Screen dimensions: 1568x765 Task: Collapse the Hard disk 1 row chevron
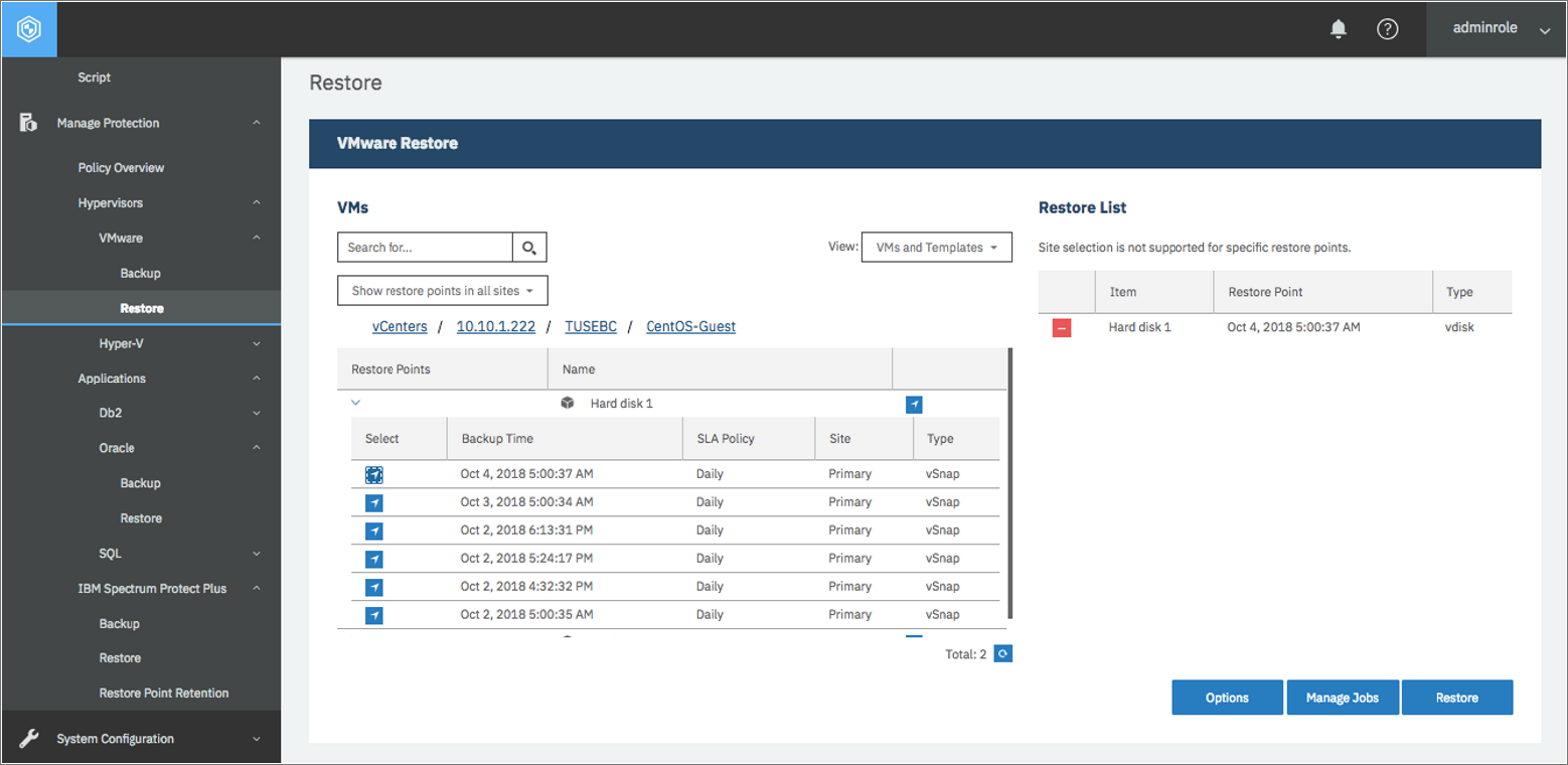(355, 403)
